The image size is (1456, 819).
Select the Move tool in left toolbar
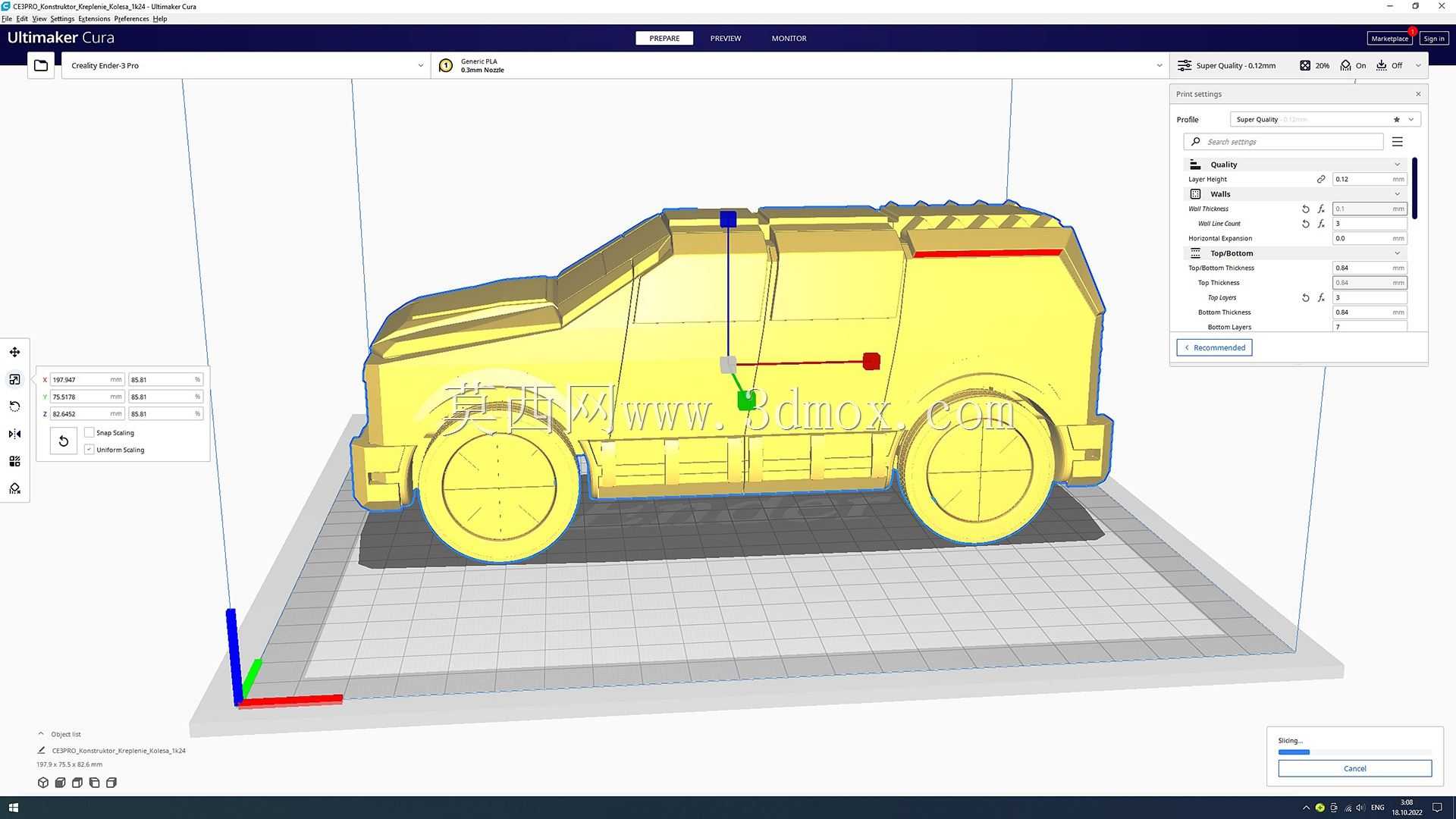14,352
